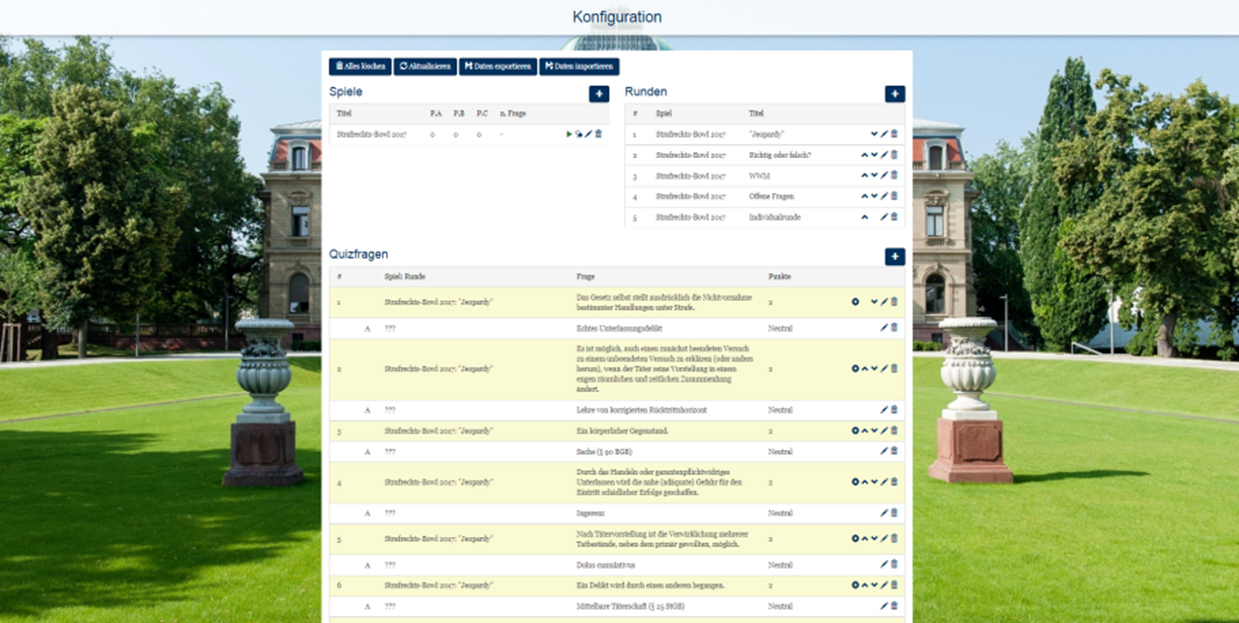Start the Strafrechts-Bowl 2017 game with play icon
Viewport: 1239px width, 623px height.
(x=569, y=134)
